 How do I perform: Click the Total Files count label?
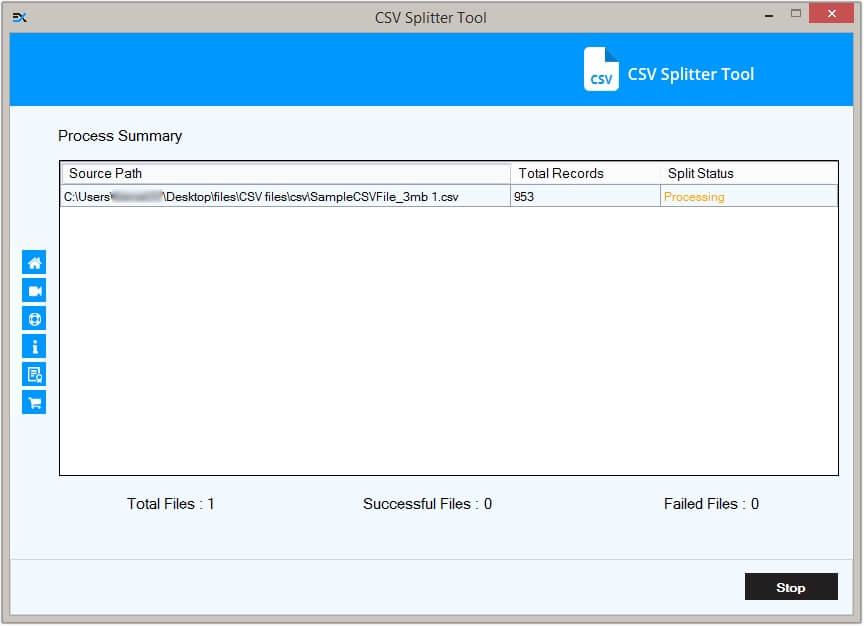(171, 504)
